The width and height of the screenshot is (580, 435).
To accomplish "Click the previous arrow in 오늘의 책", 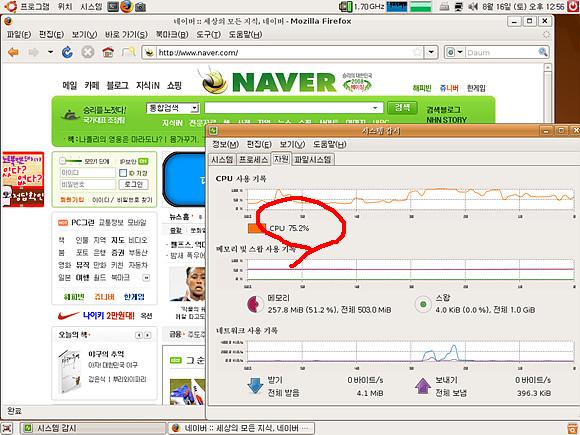I will coord(139,335).
